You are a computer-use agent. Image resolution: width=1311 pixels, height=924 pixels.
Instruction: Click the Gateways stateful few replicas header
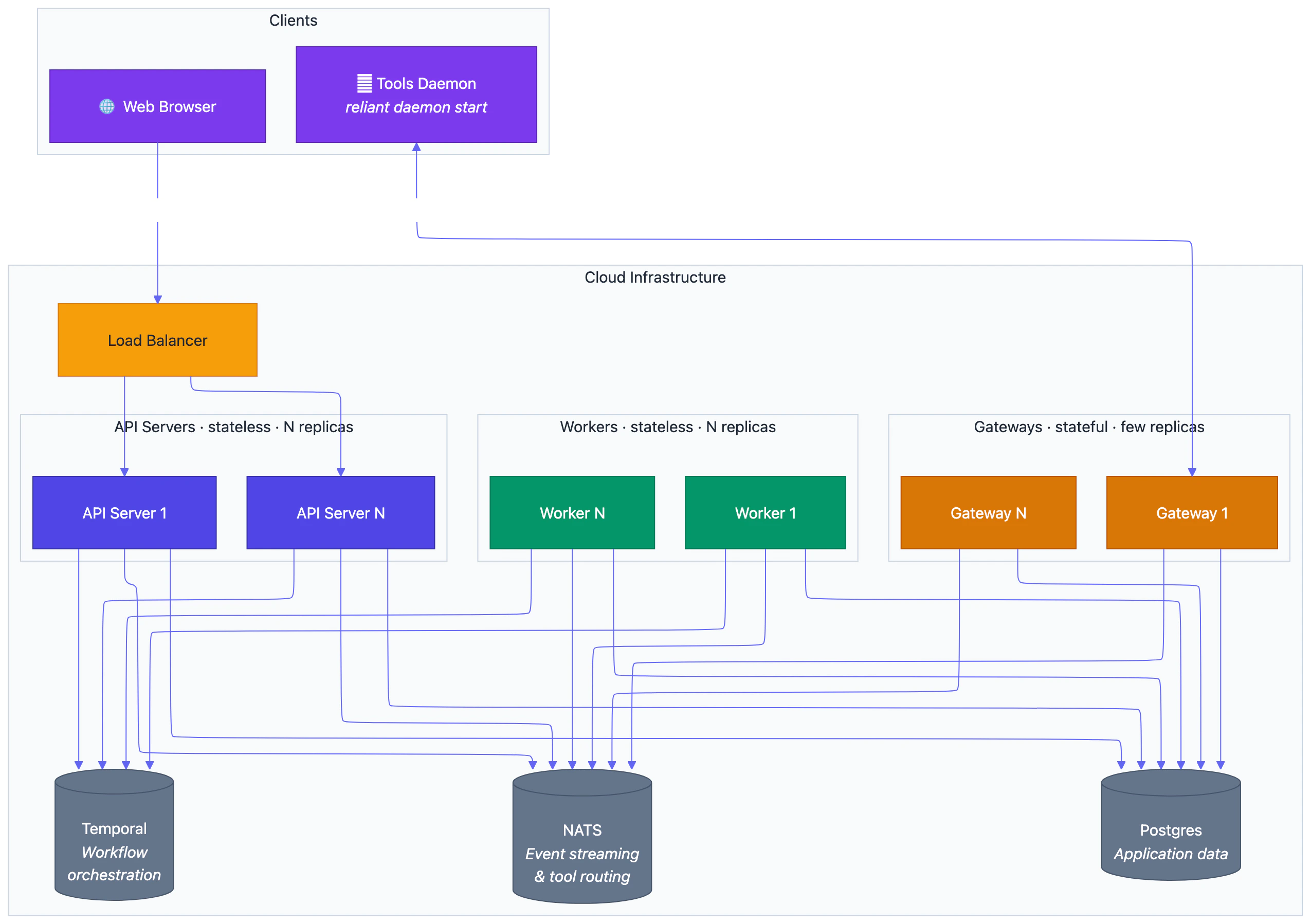1089,427
